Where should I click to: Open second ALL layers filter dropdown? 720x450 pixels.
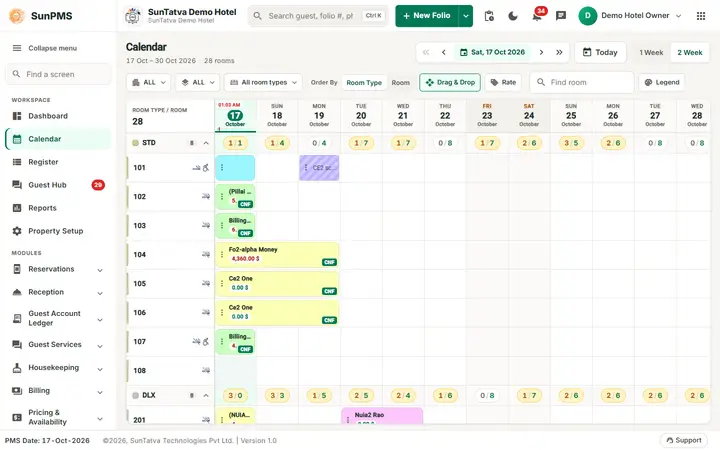coord(198,83)
